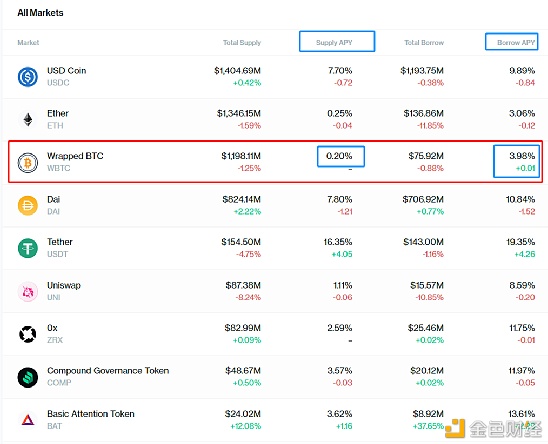Click the Tether logo icon

pos(28,248)
